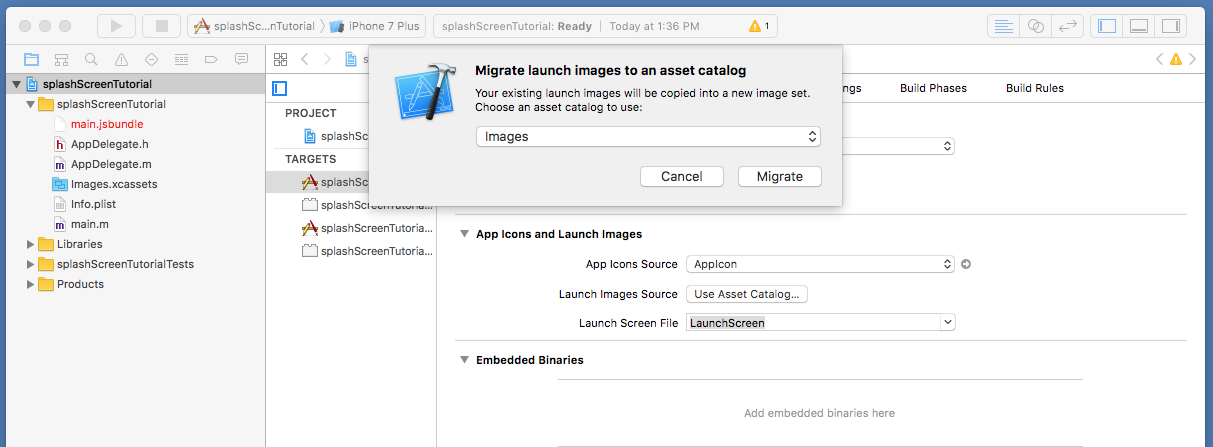Open the related items grid icon

[x=280, y=59]
